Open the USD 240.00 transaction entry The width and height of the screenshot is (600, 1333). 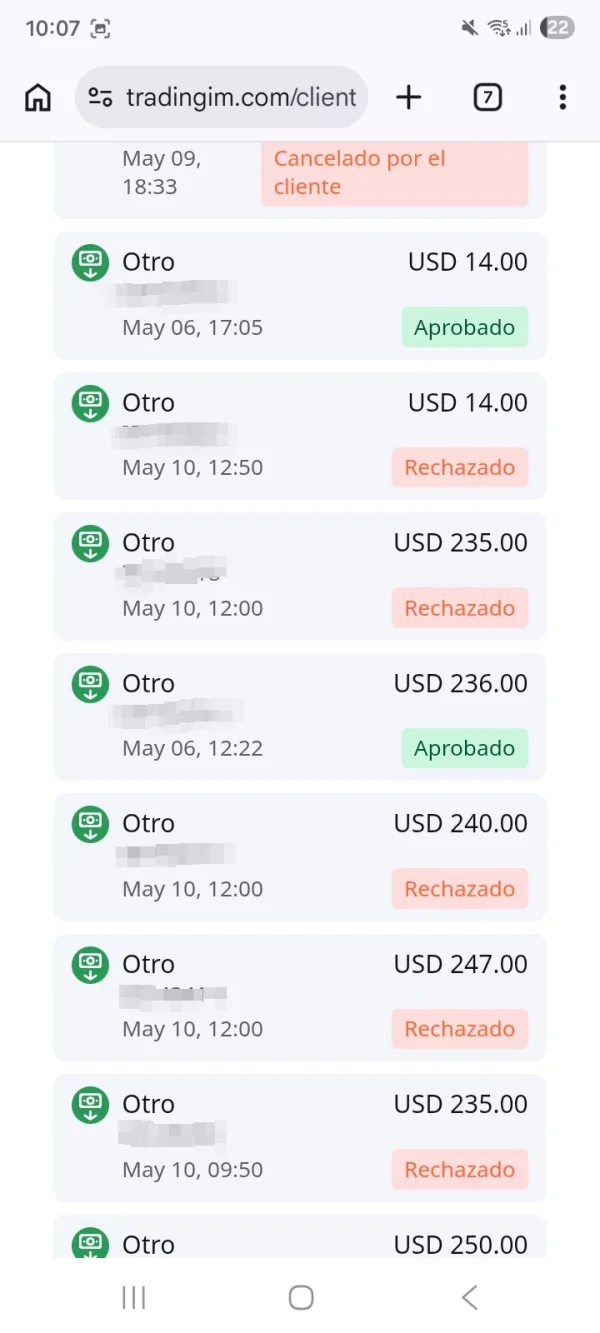click(x=300, y=857)
